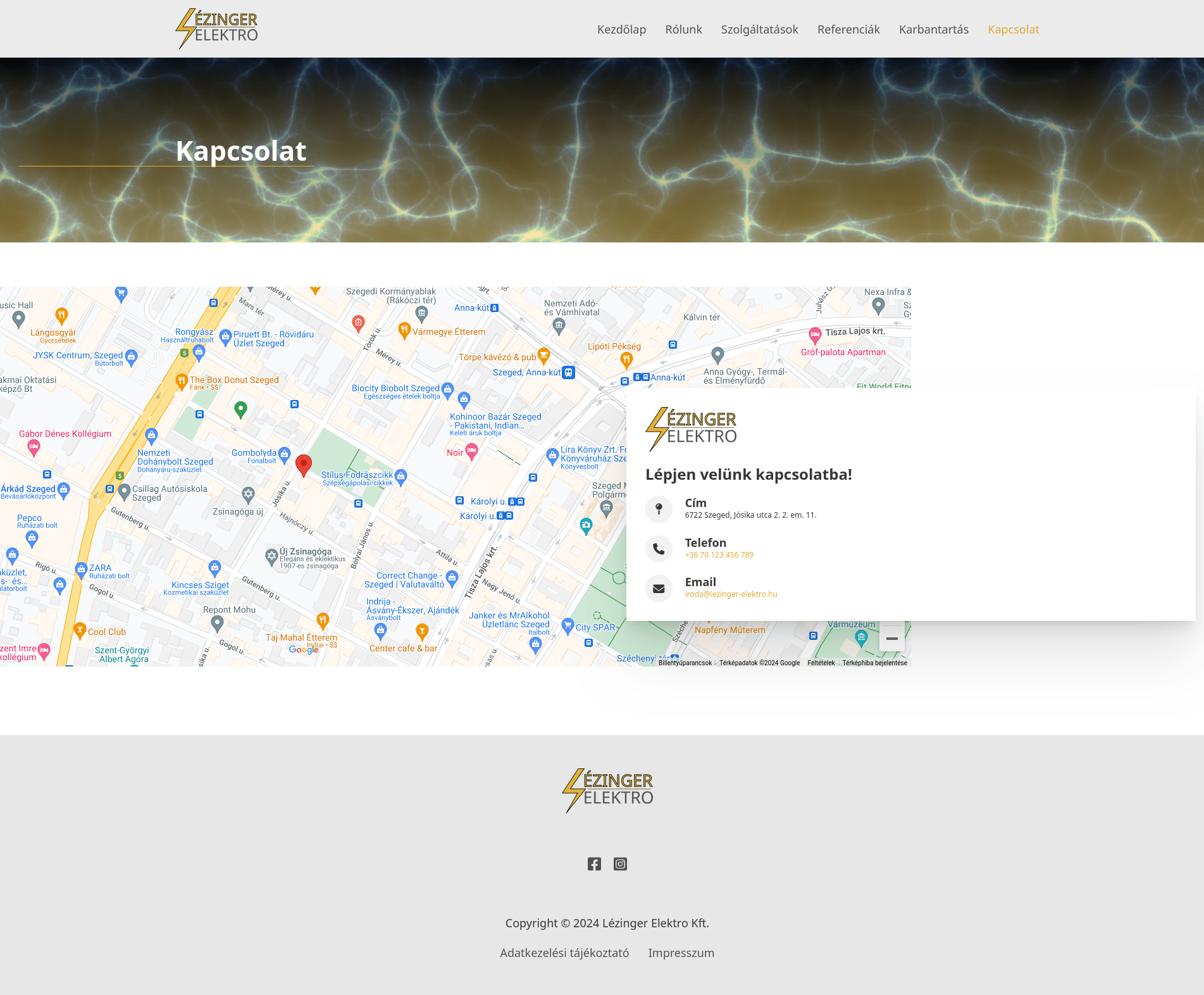Click the Új Zsinagóga map marker

[x=271, y=556]
